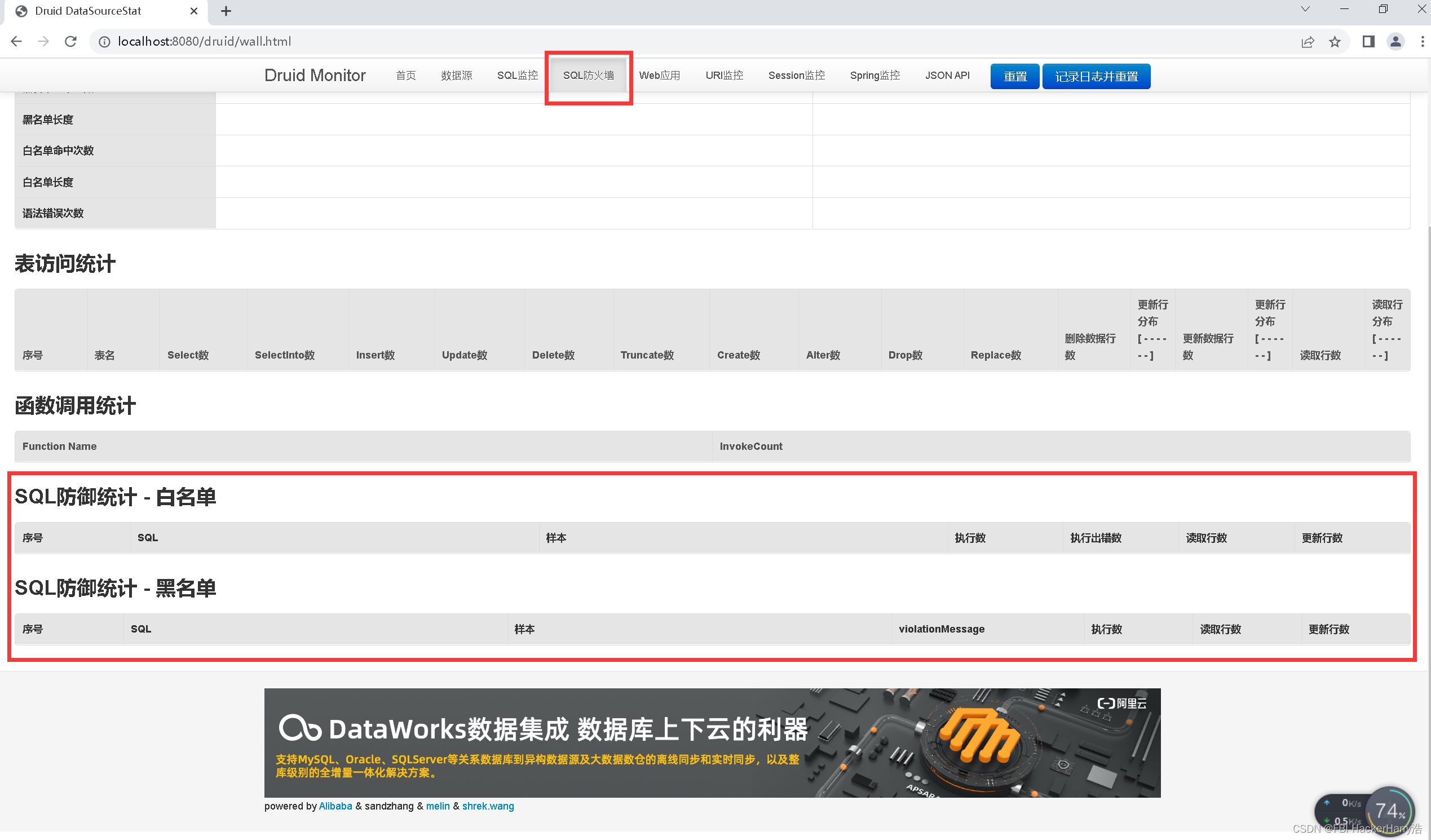The image size is (1431, 840).
Task: Open the JSON API tab
Action: coord(948,76)
